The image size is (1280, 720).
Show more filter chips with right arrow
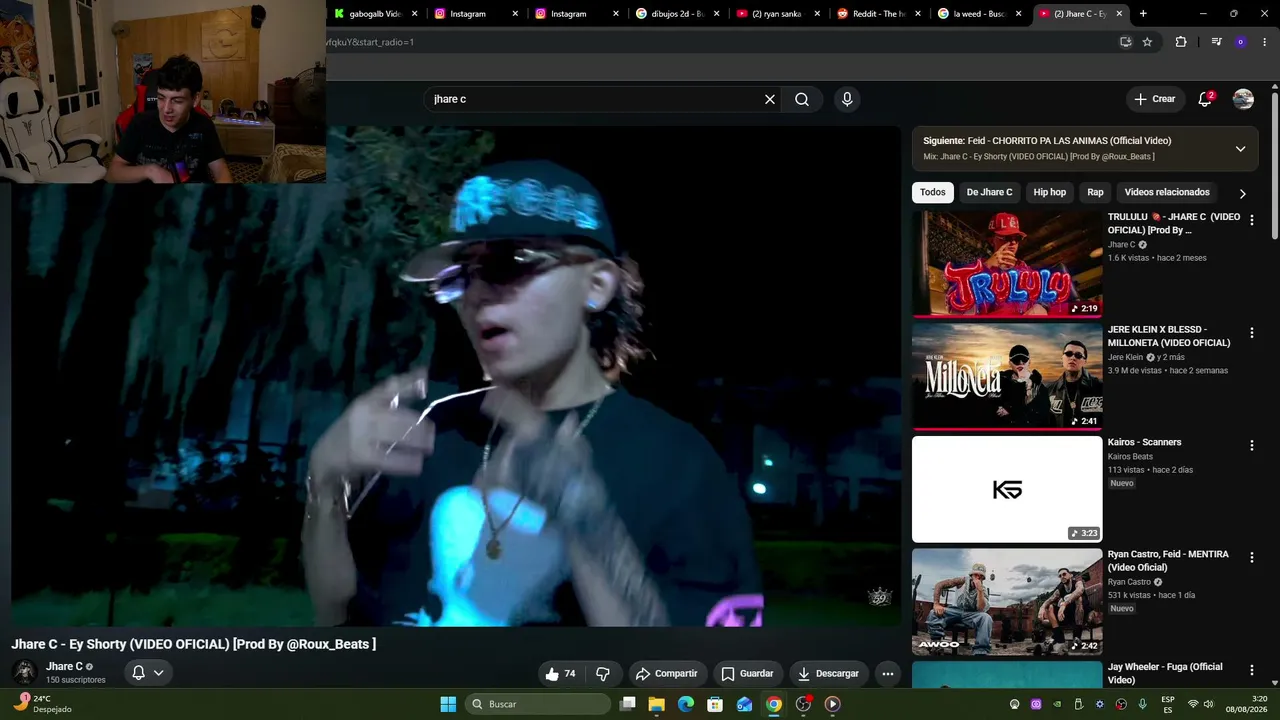(1242, 193)
